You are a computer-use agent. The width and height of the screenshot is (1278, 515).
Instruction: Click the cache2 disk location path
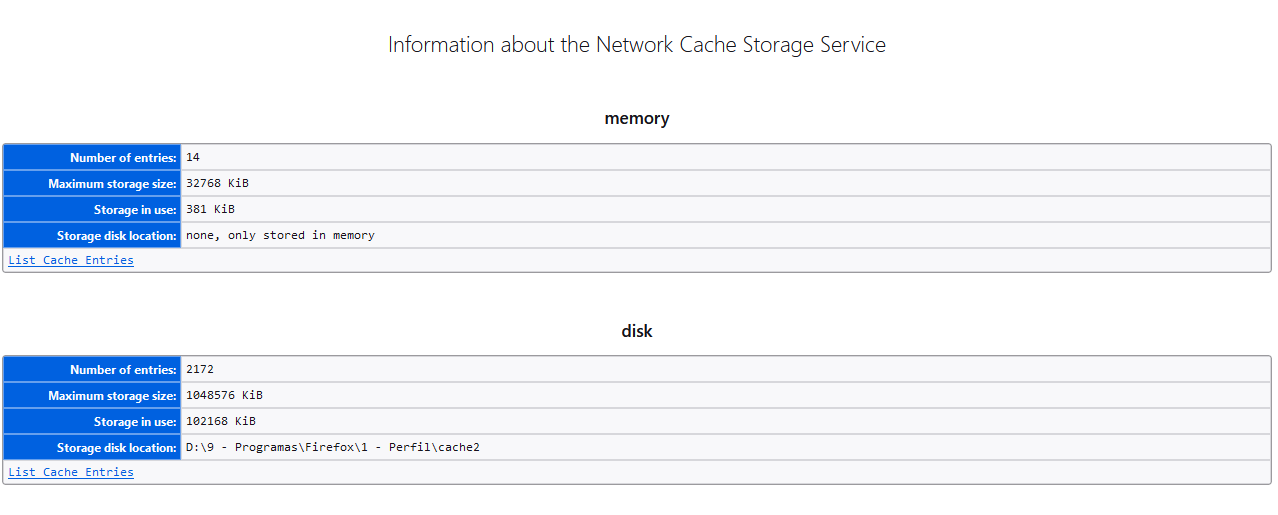(333, 448)
